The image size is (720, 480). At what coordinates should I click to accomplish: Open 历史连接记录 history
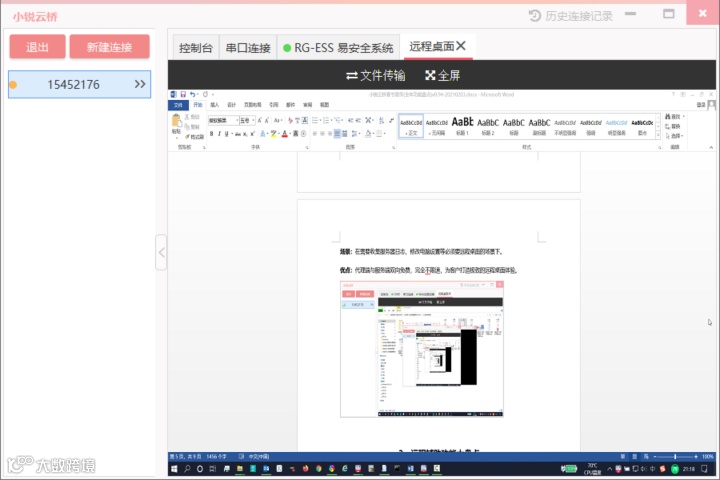pyautogui.click(x=570, y=16)
